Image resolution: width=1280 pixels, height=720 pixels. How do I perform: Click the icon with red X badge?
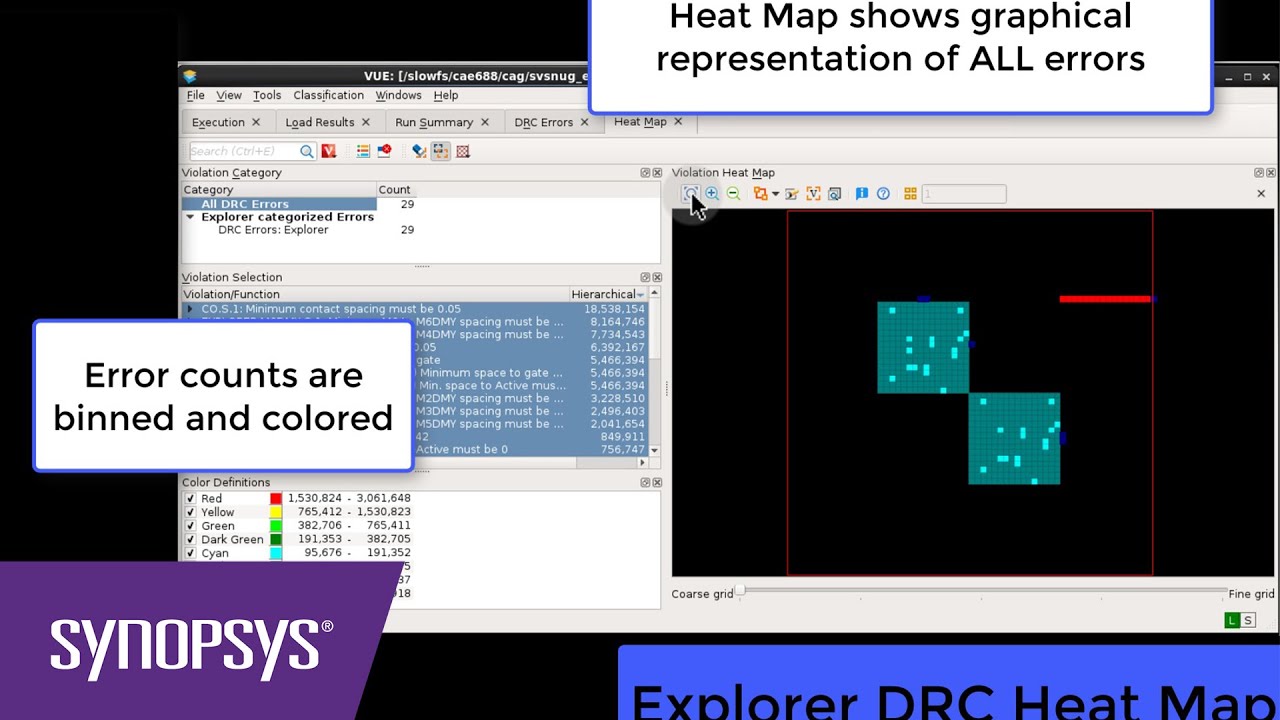384,151
